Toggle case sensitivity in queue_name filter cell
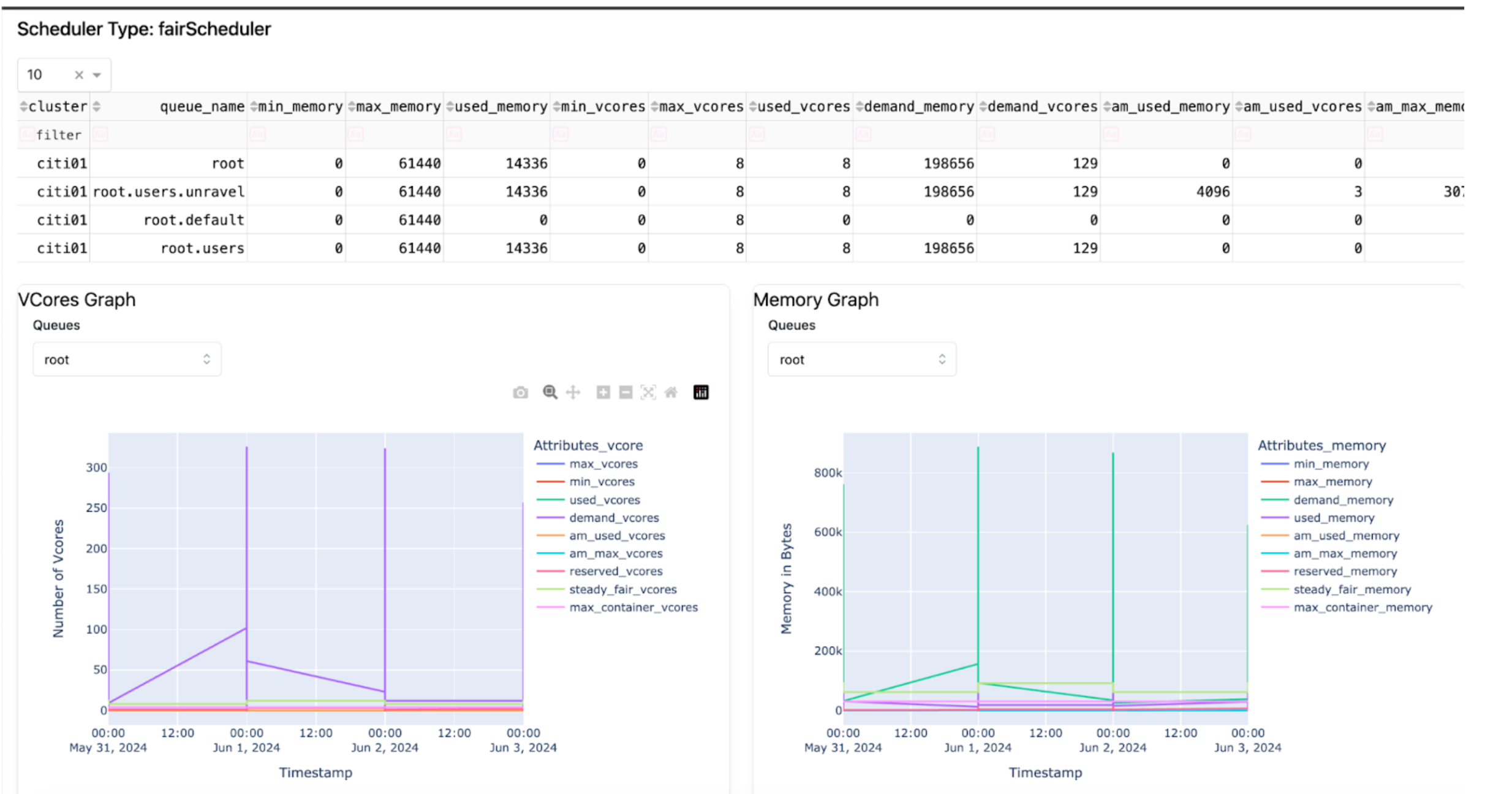This screenshot has width=1512, height=794. point(100,134)
